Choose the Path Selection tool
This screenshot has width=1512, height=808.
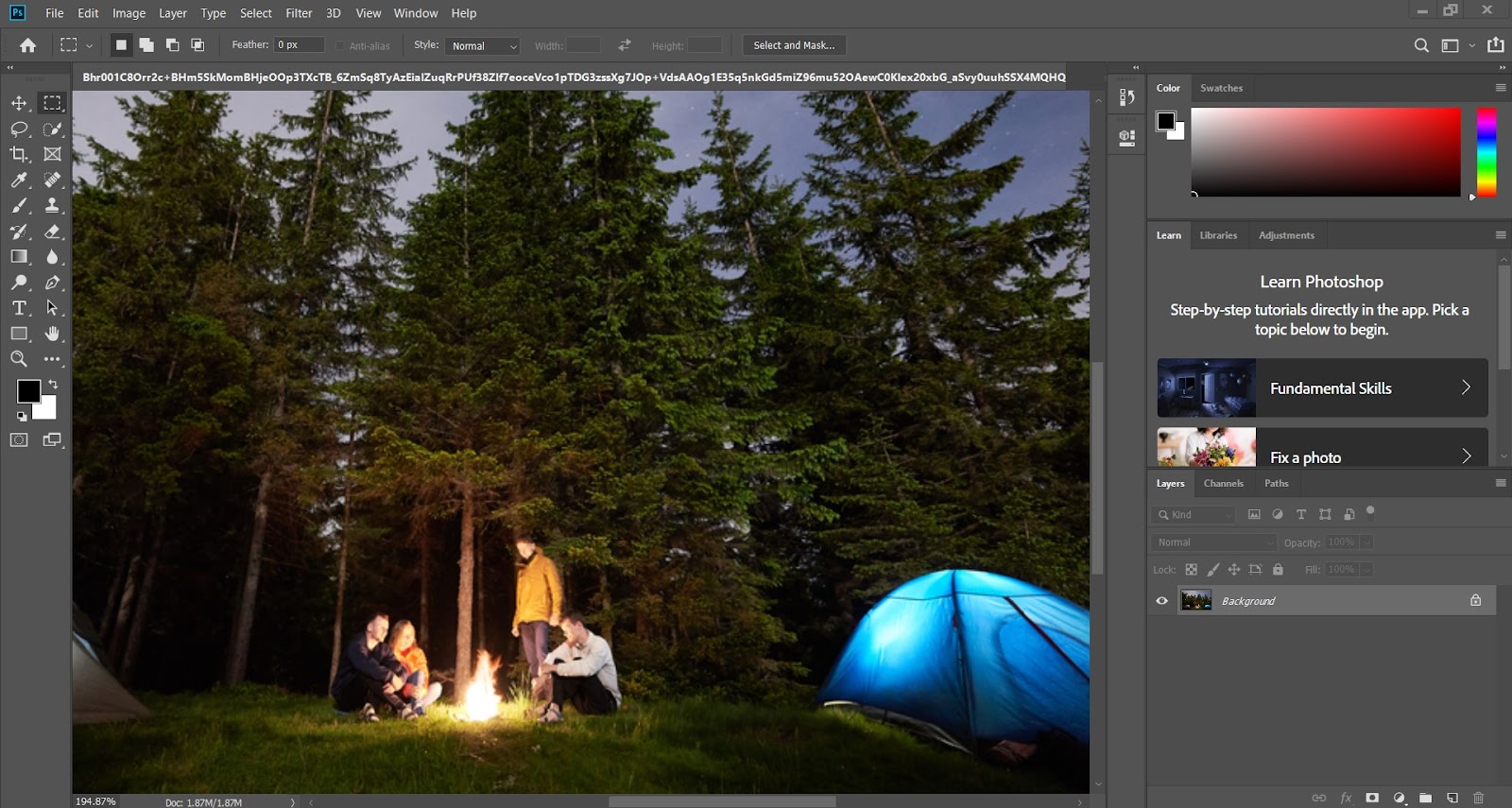tap(52, 308)
